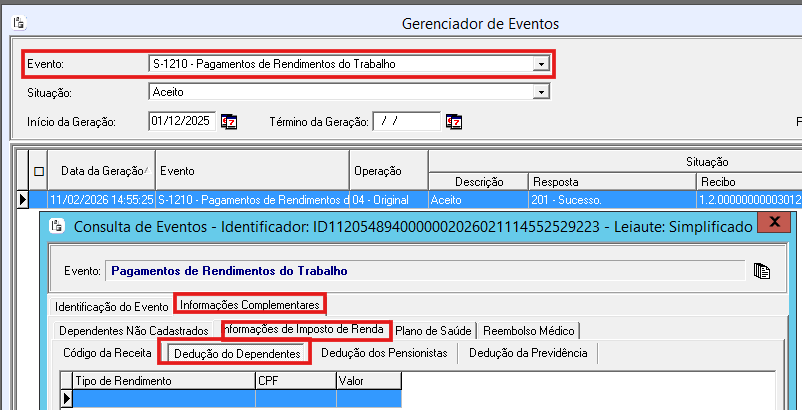Click the Término da Geração date field
Viewport: 802px width, 410px height.
(406, 122)
